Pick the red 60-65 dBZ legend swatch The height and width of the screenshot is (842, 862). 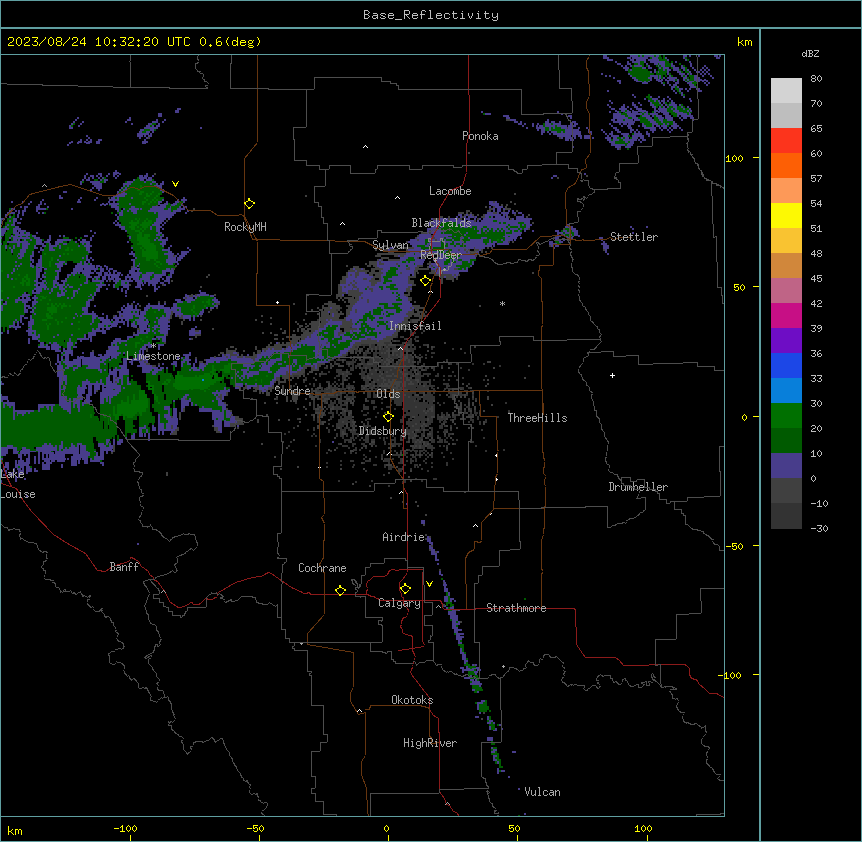[x=786, y=140]
